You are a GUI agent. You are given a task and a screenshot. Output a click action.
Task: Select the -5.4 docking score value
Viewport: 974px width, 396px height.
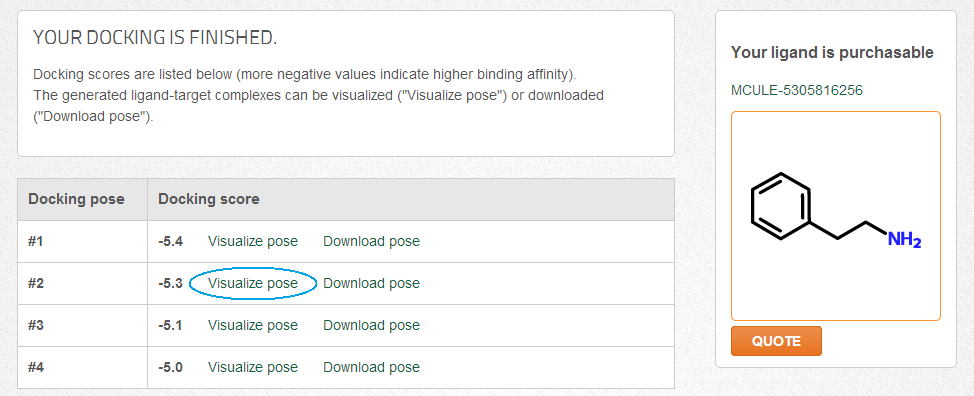tap(170, 241)
